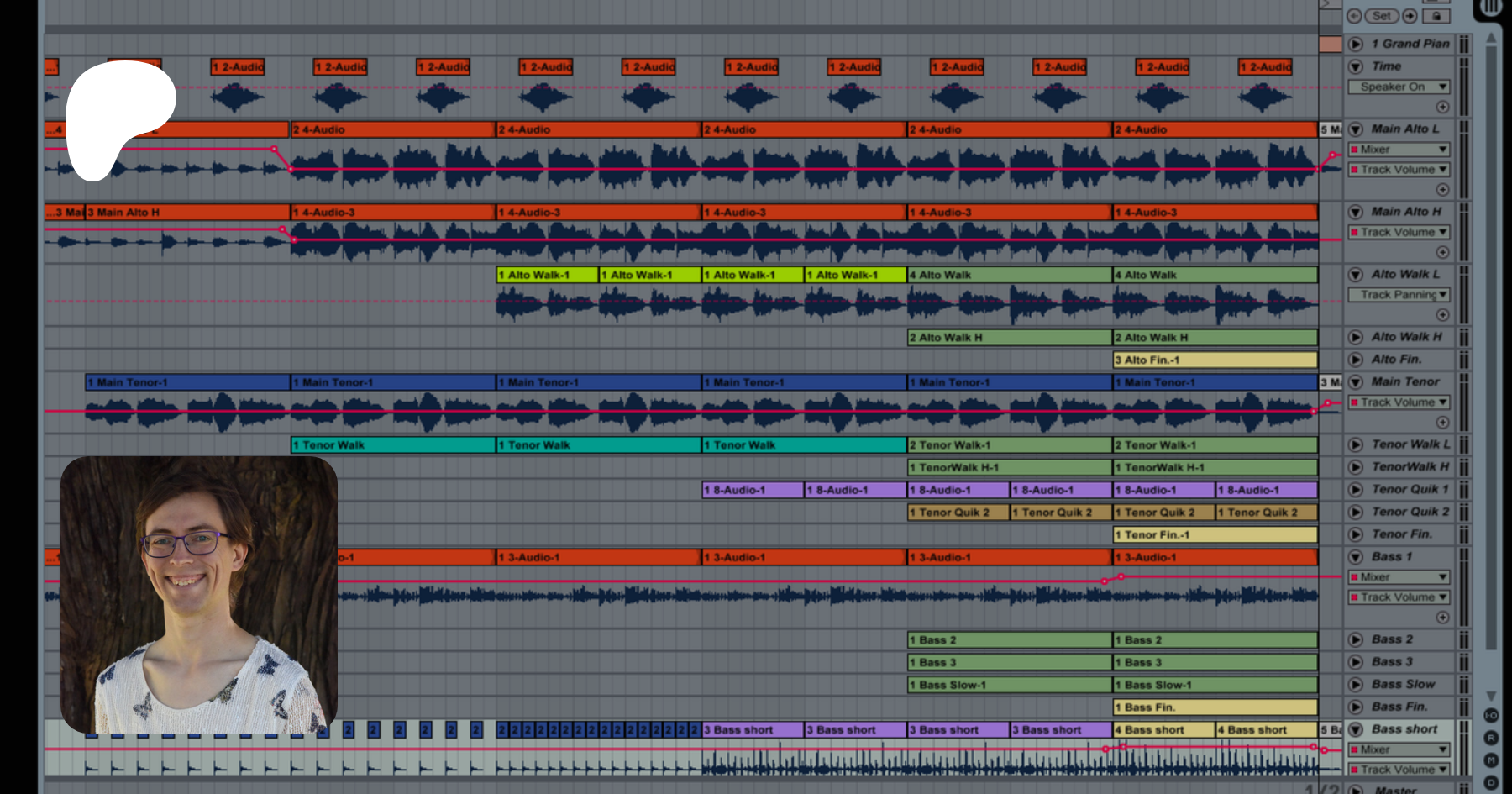
Task: Unfold the Alto Walk H track
Action: pyautogui.click(x=1355, y=337)
